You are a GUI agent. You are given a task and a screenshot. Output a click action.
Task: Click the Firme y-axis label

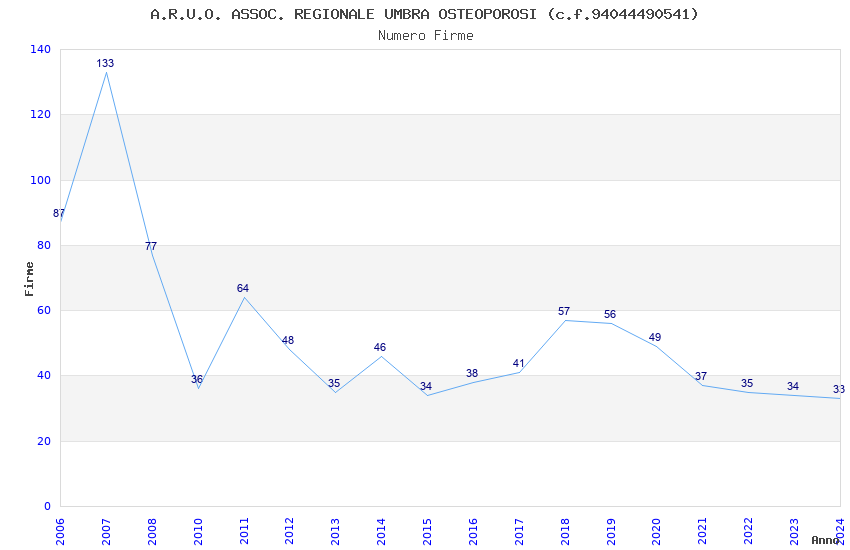[x=29, y=279]
